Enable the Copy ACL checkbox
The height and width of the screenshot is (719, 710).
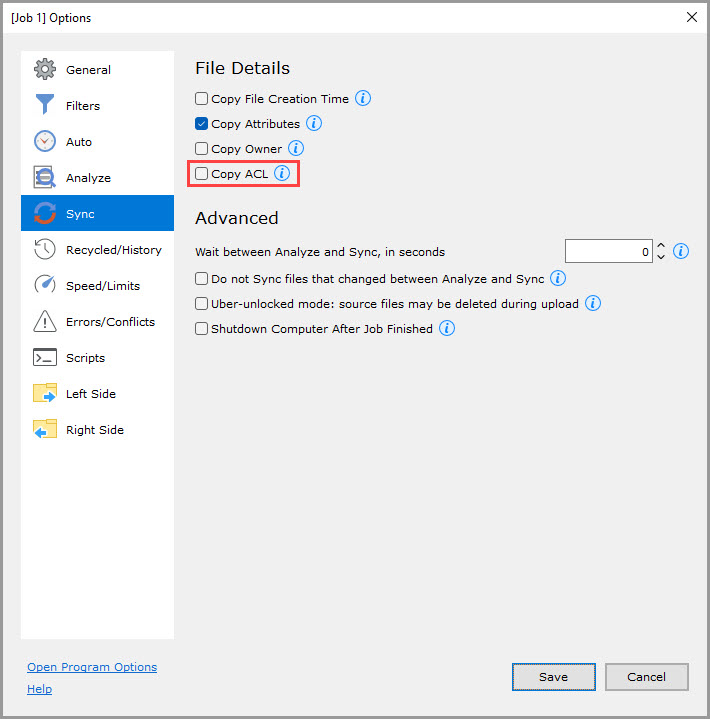pos(202,174)
